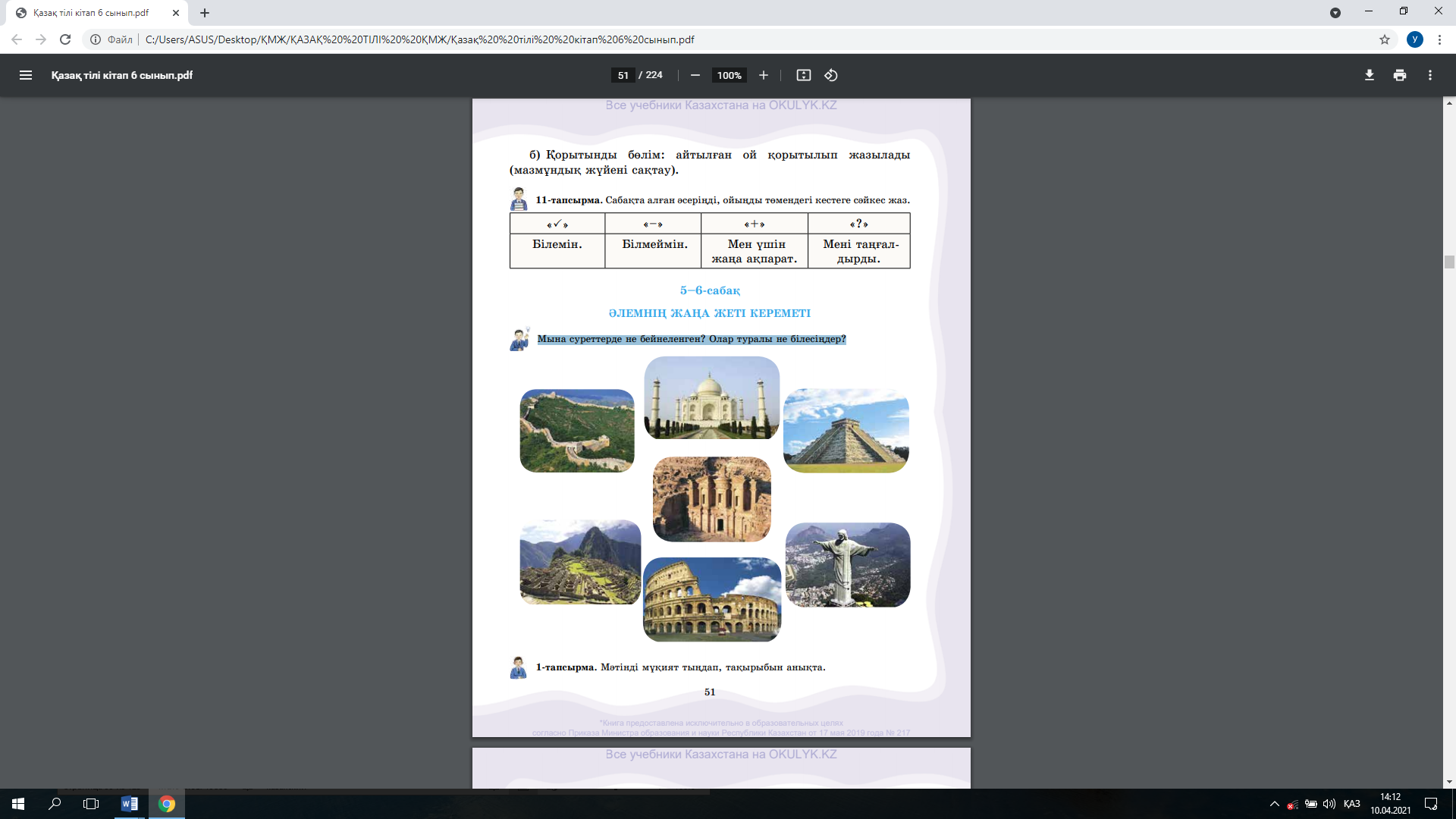Rotate the document counterclockwise
1456x819 pixels.
tap(831, 75)
